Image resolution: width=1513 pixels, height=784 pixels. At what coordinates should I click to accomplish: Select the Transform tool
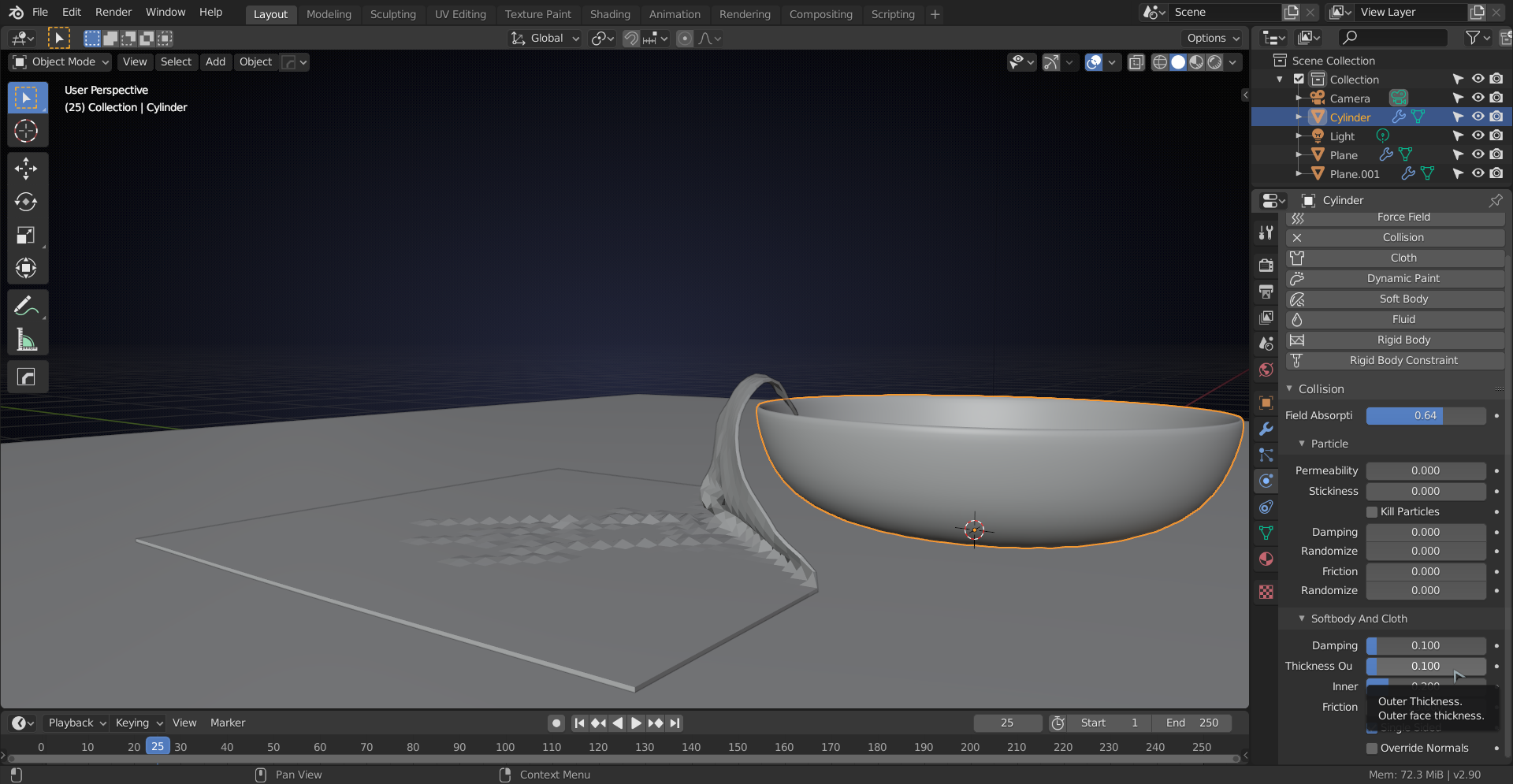27,268
